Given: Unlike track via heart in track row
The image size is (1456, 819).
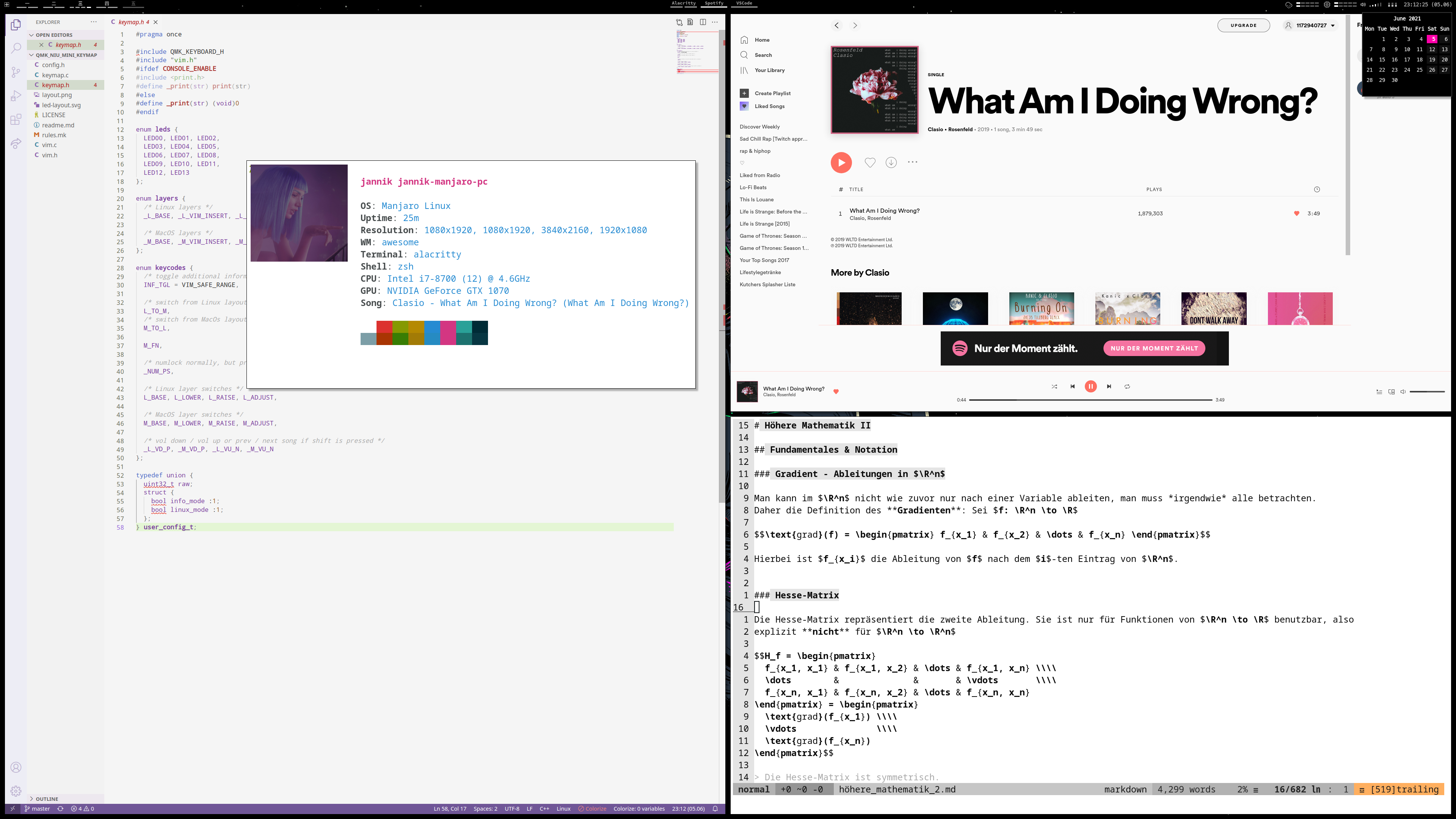Looking at the screenshot, I should 1297,213.
